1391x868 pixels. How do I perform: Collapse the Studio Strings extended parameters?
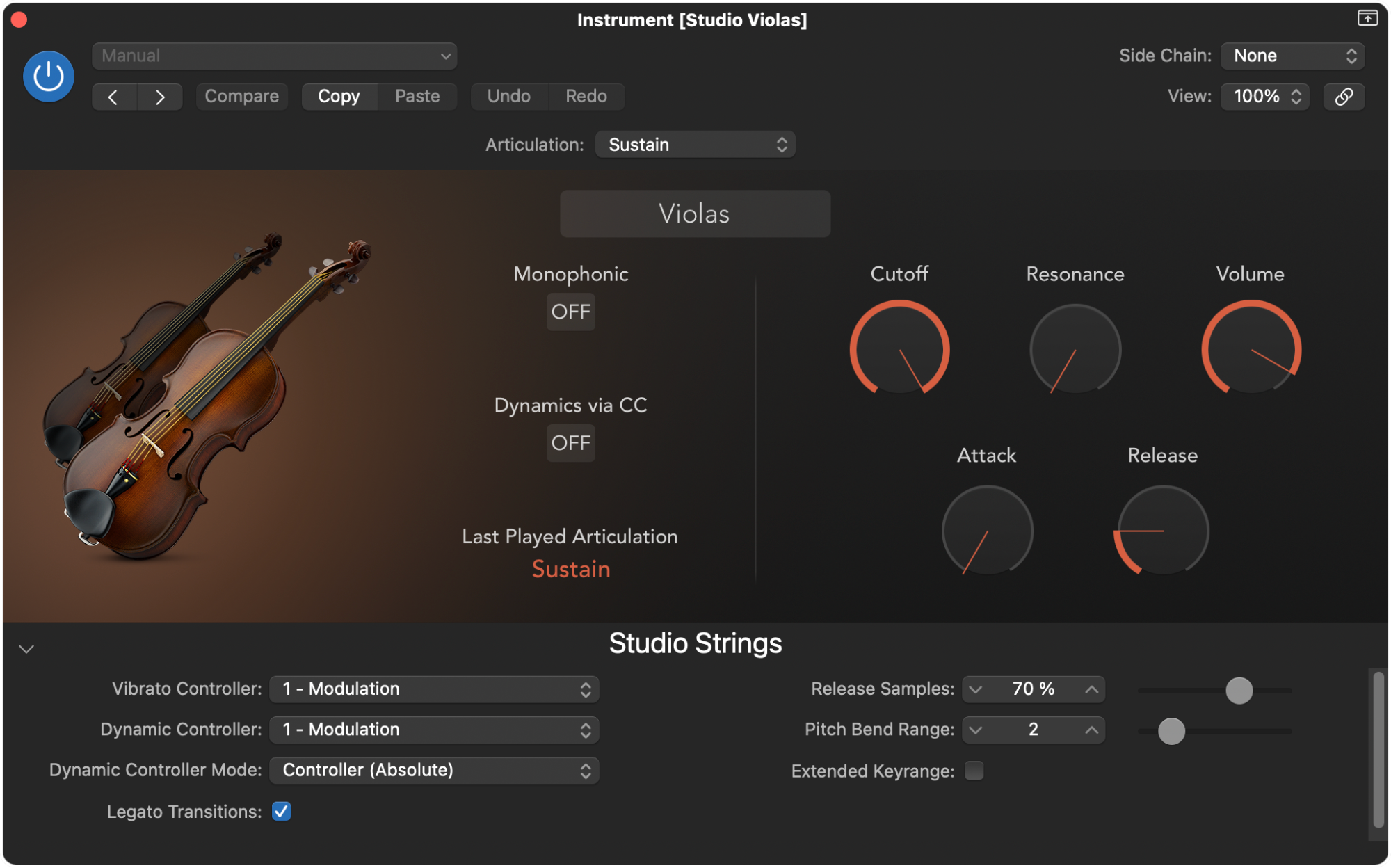(x=26, y=649)
